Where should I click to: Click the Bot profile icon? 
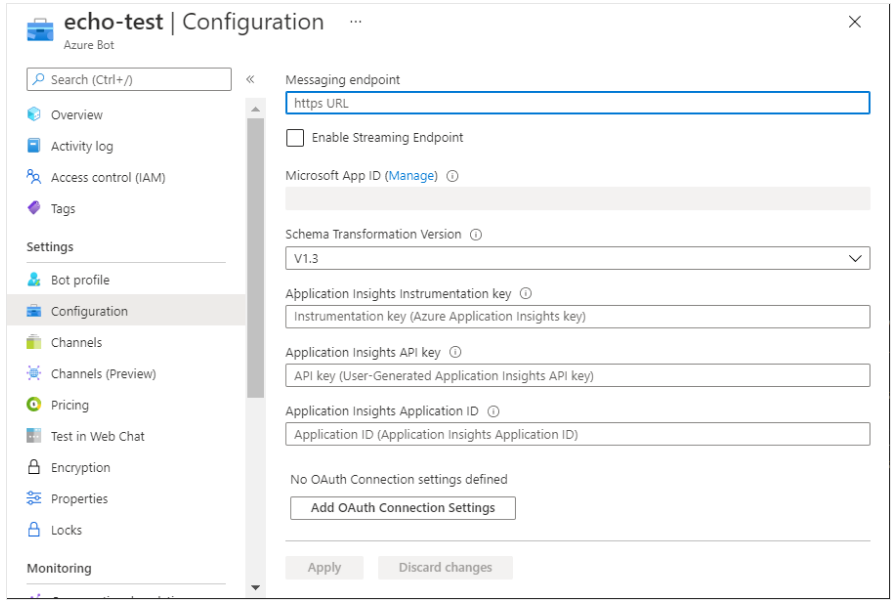point(35,280)
